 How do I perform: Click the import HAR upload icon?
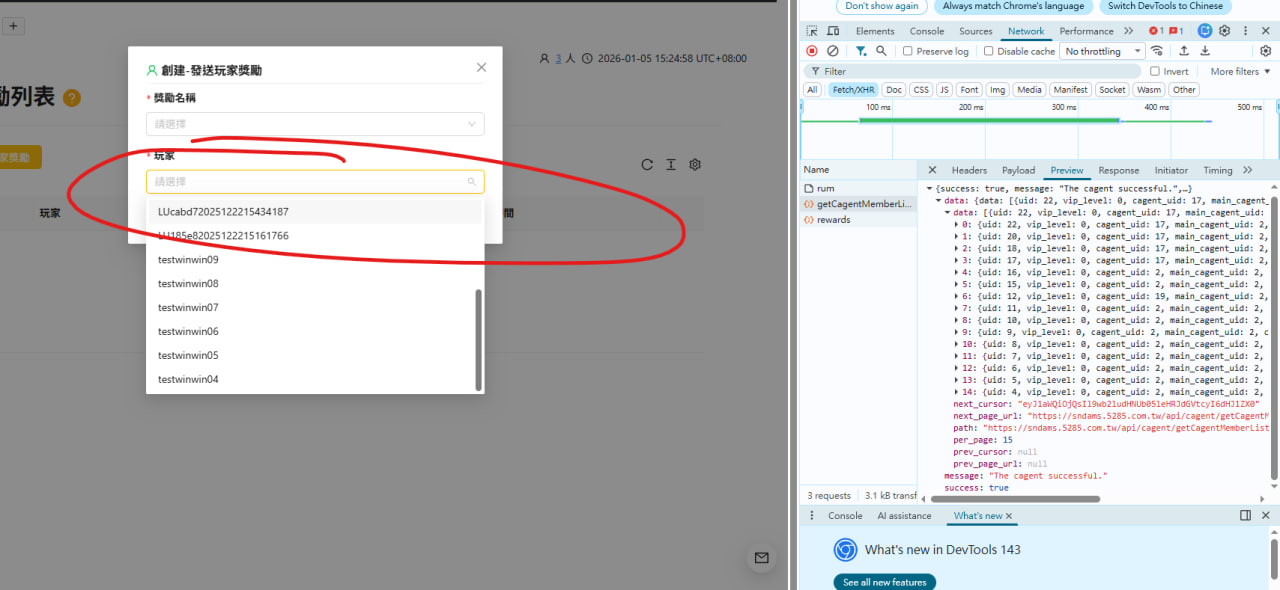tap(1184, 51)
